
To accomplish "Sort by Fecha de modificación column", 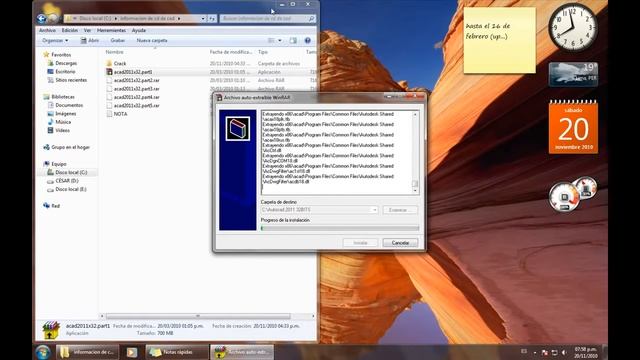I will tap(231, 52).
